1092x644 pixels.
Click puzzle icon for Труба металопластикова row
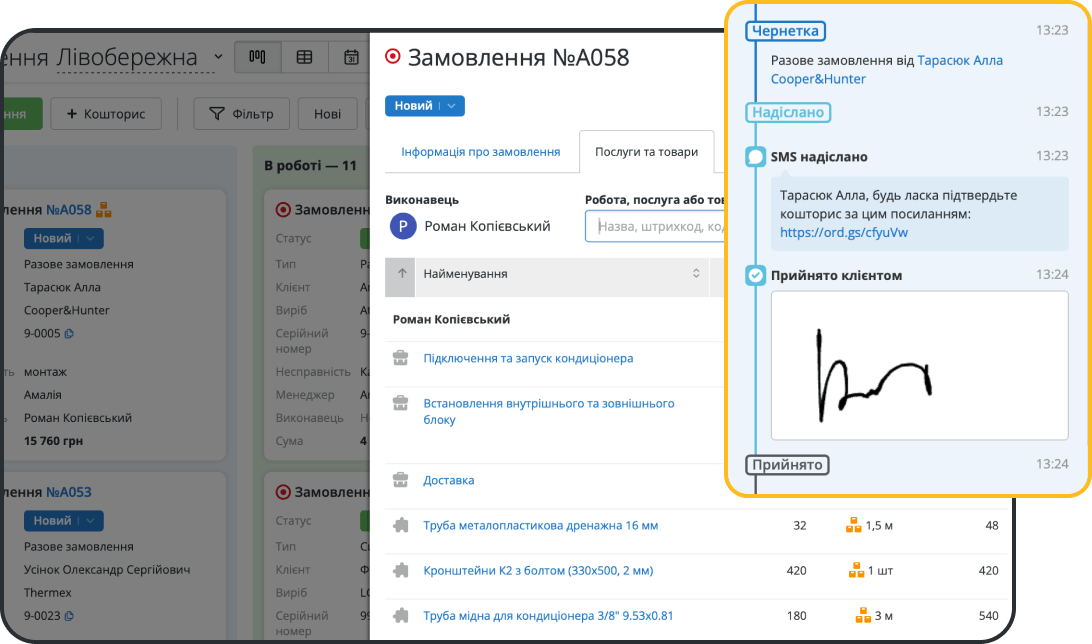[400, 526]
